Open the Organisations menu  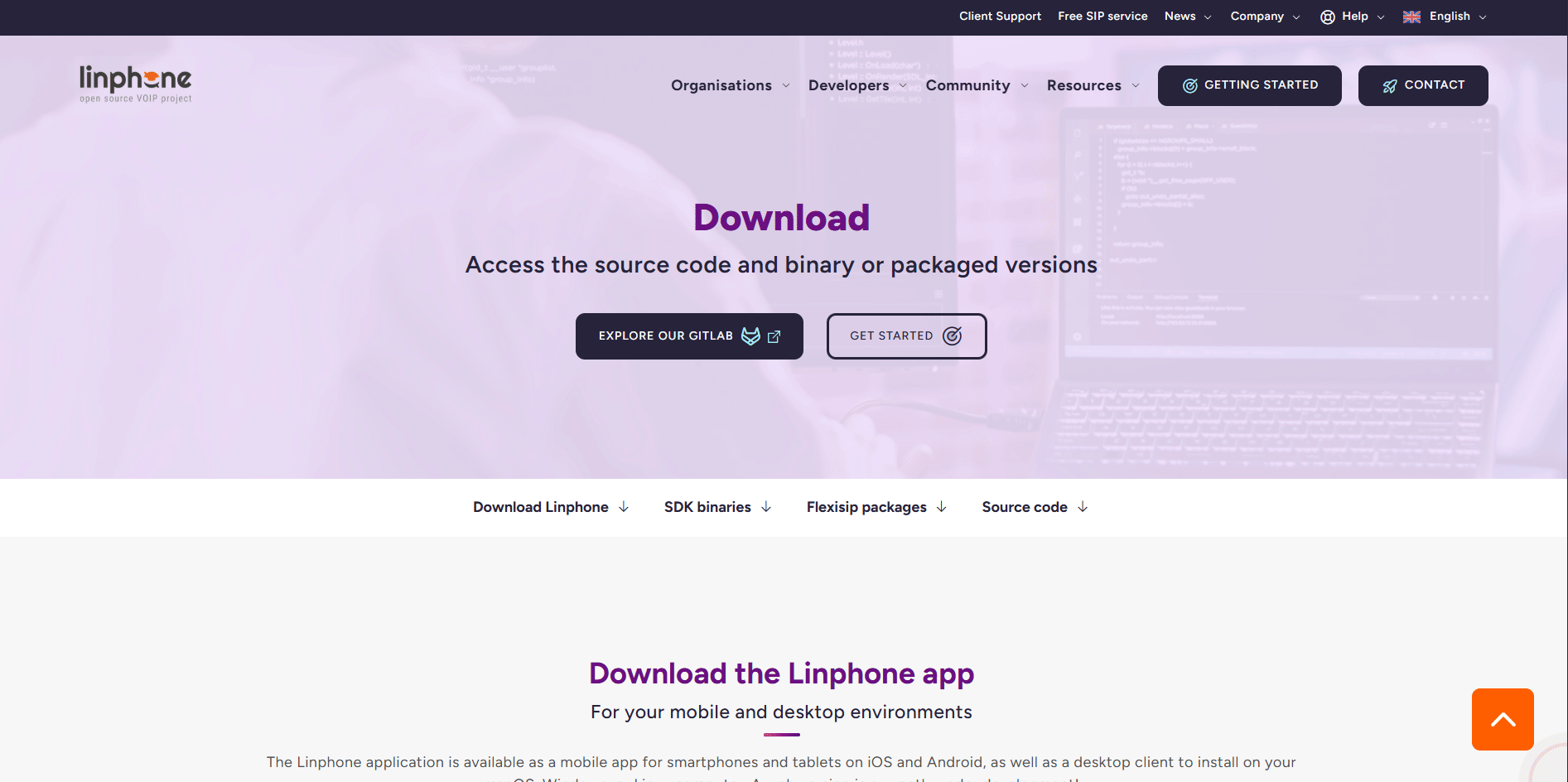[x=721, y=85]
